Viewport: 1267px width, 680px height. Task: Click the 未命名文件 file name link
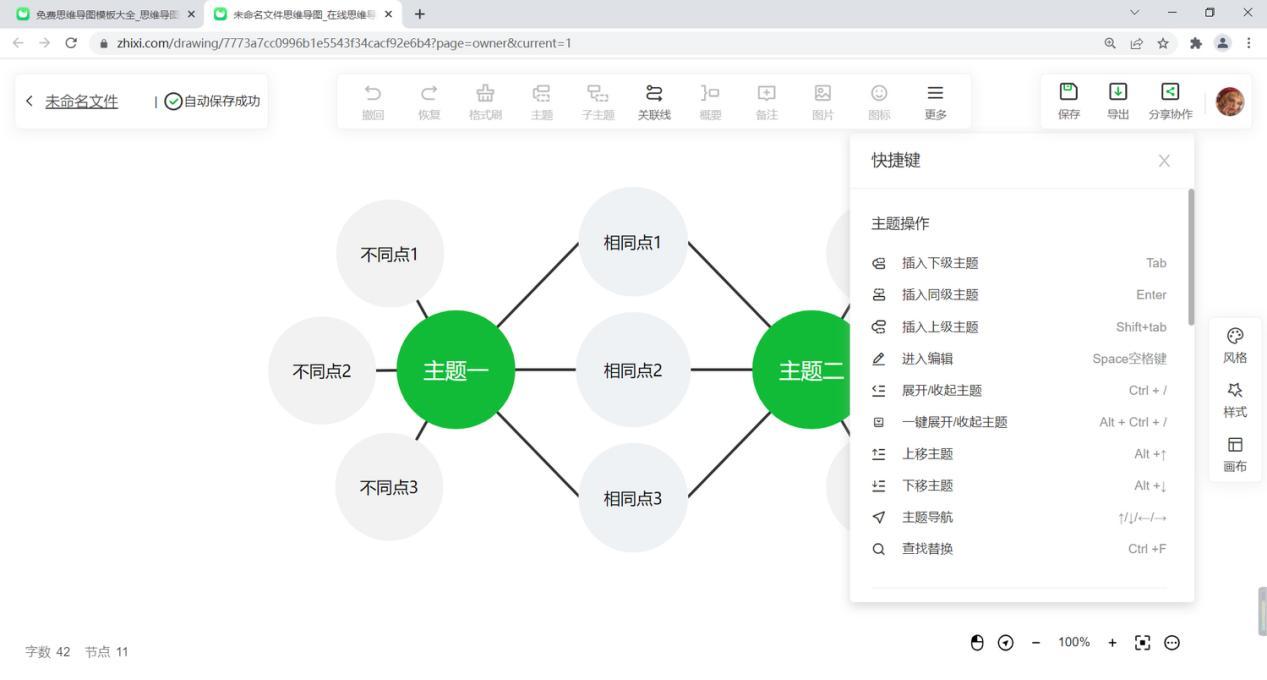pyautogui.click(x=82, y=101)
